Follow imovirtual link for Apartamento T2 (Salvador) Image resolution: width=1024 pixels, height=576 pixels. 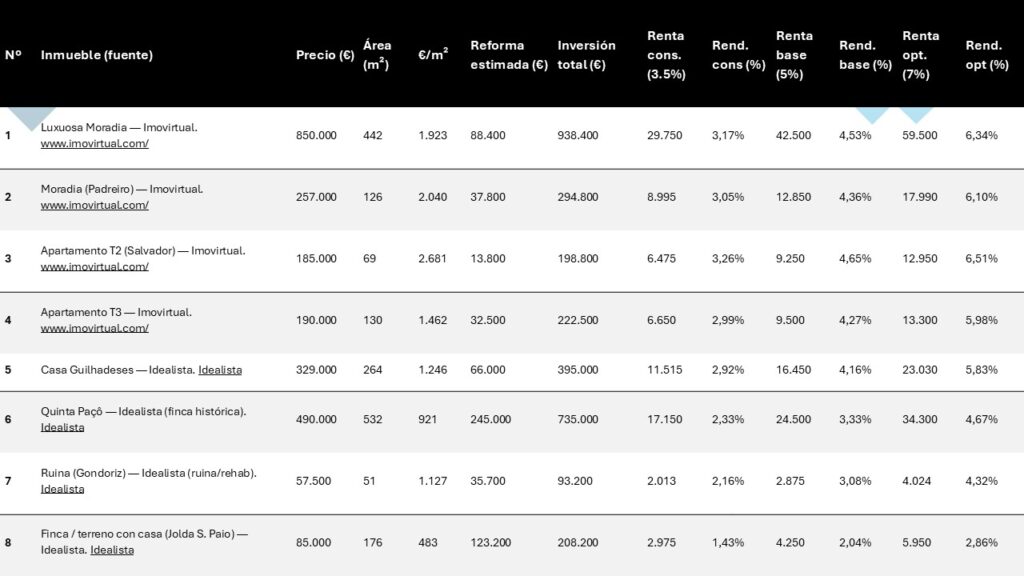tap(94, 267)
